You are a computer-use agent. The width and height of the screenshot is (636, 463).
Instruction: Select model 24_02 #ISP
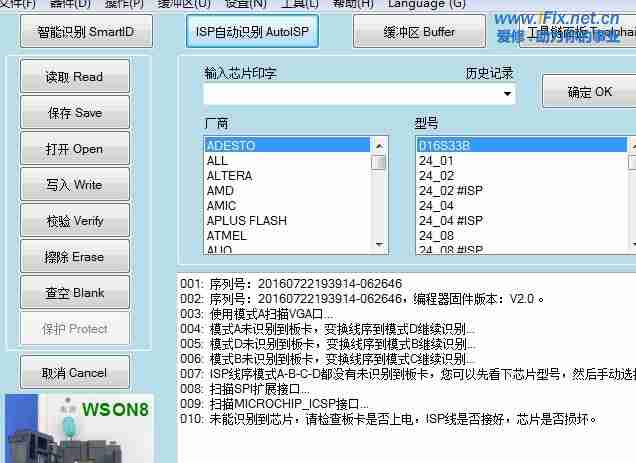click(x=522, y=191)
